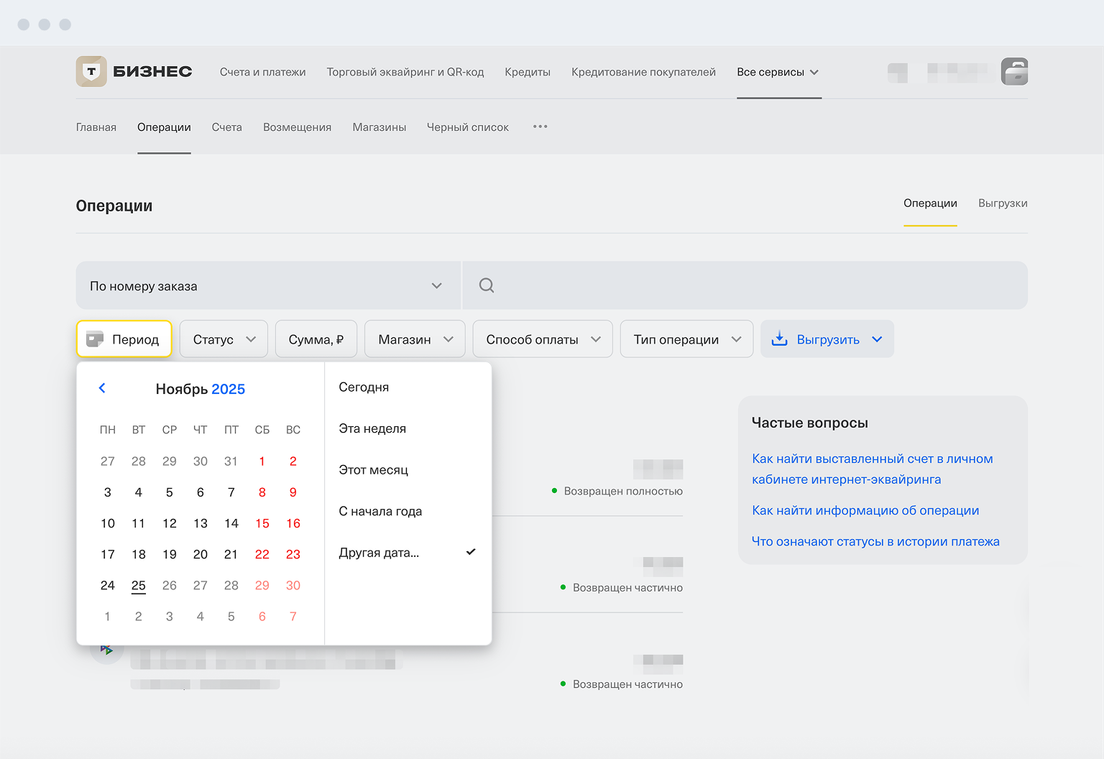The height and width of the screenshot is (759, 1104).
Task: Open the three dots more menu
Action: 540,127
